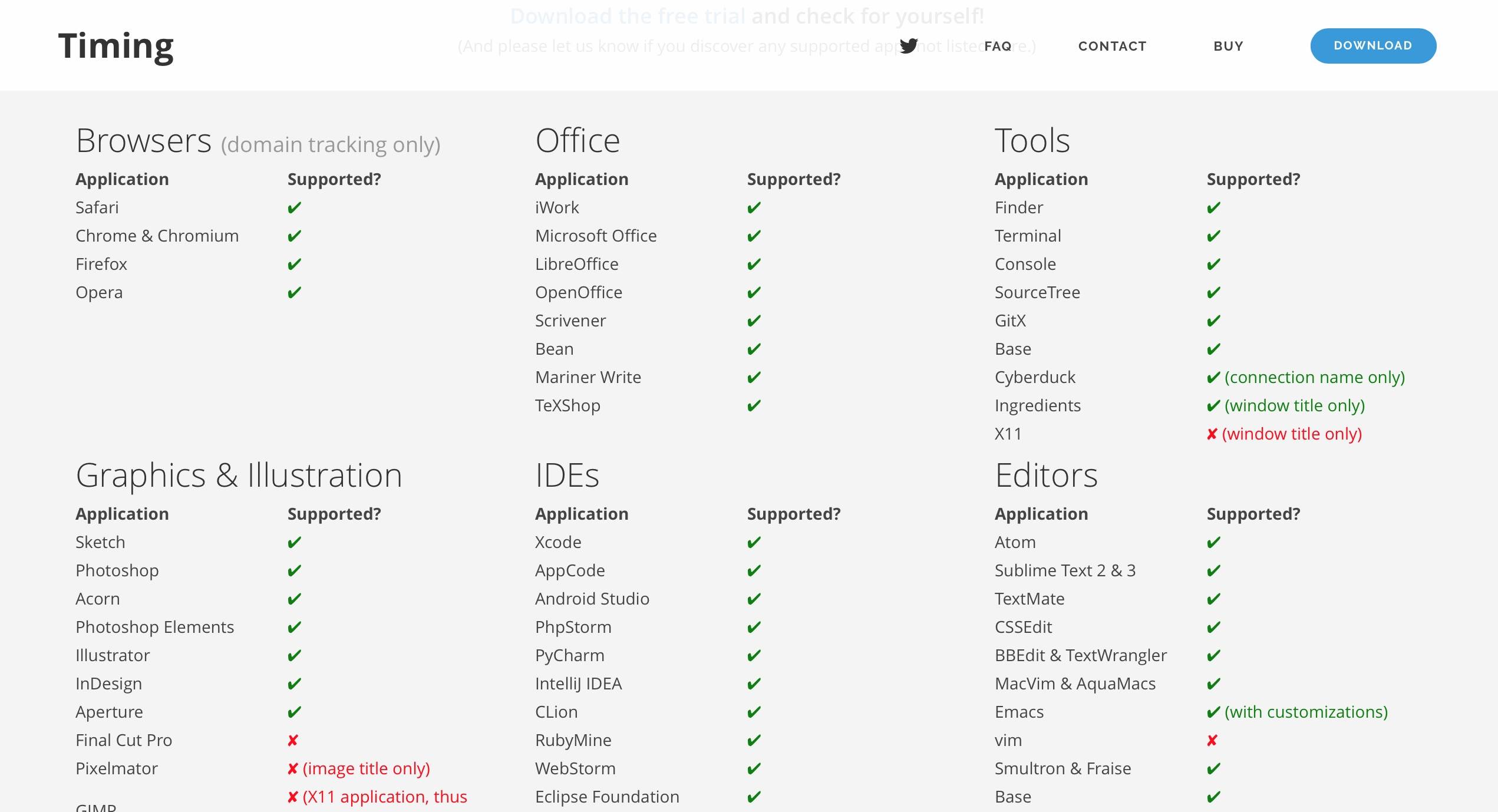Click the IDEs section heading
The width and height of the screenshot is (1498, 812).
tap(567, 475)
